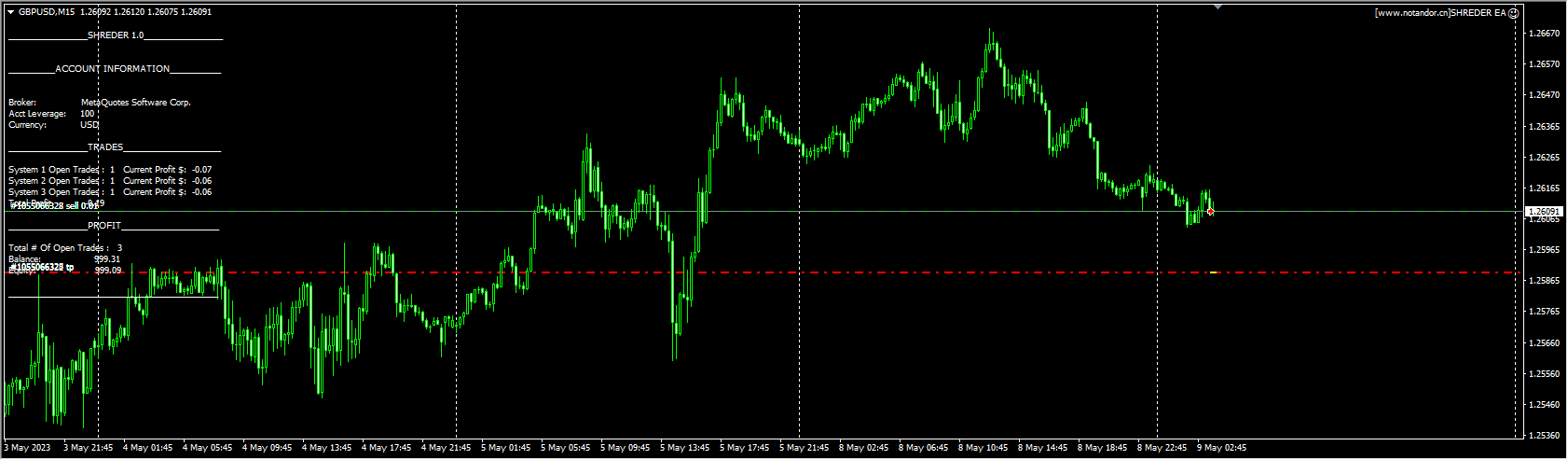Select the red dash-dot take-profit level line
The image size is (1568, 460).
[764, 272]
